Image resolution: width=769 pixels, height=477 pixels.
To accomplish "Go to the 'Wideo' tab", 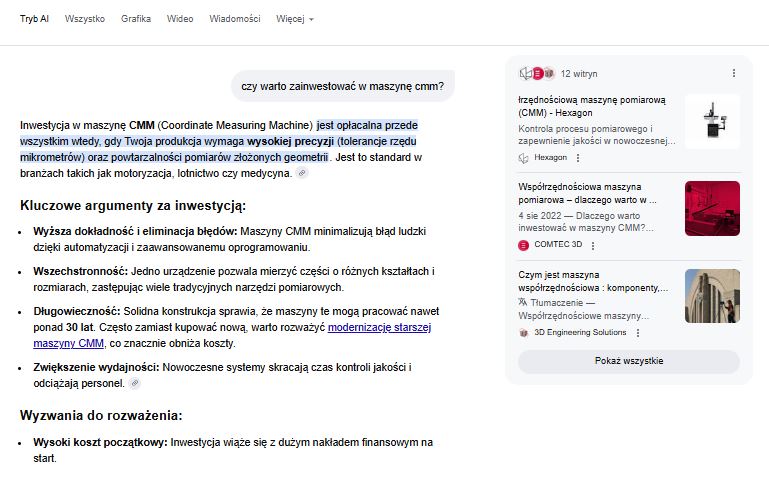I will (x=180, y=19).
